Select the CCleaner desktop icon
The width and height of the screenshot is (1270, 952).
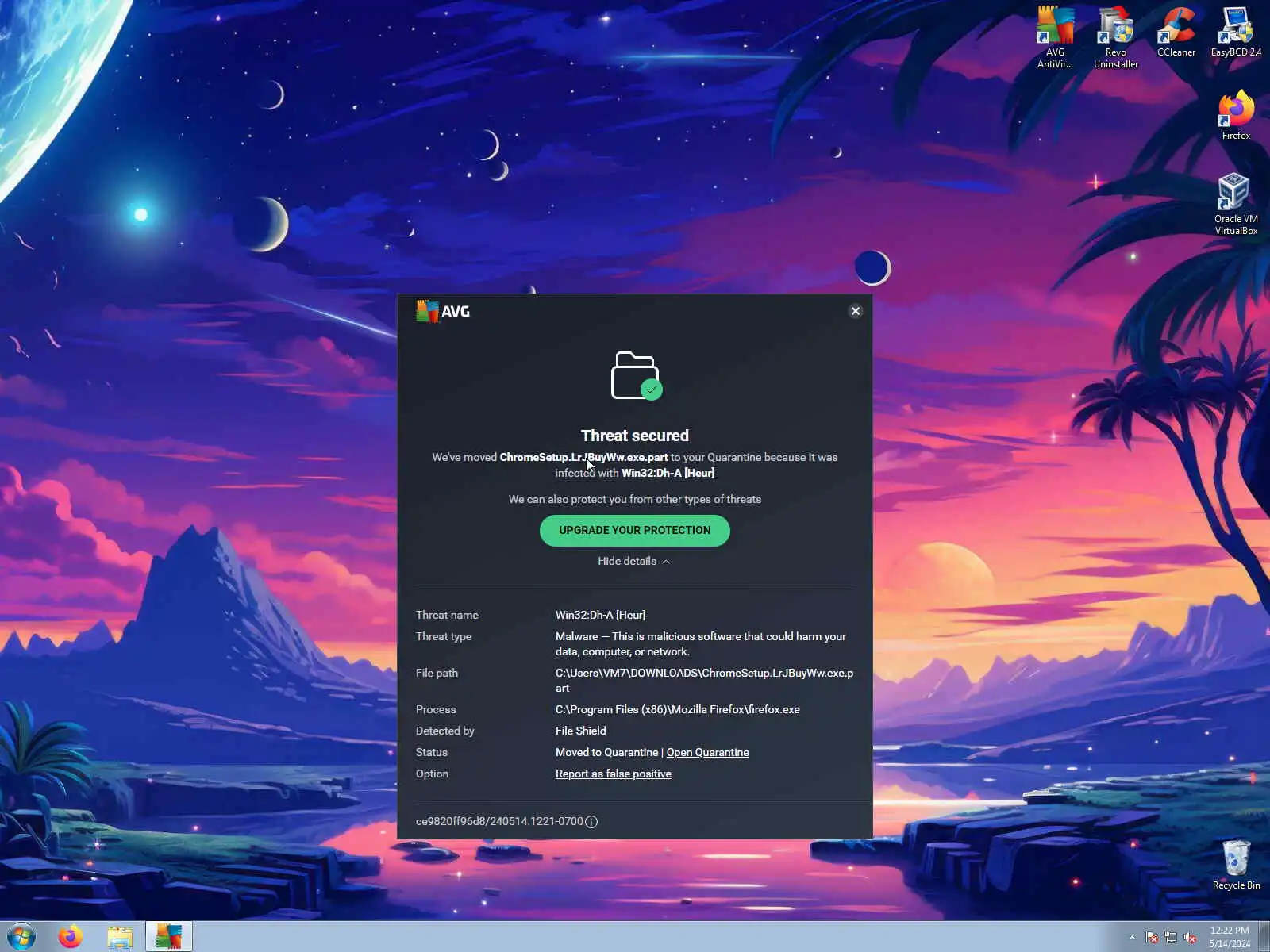pyautogui.click(x=1176, y=32)
